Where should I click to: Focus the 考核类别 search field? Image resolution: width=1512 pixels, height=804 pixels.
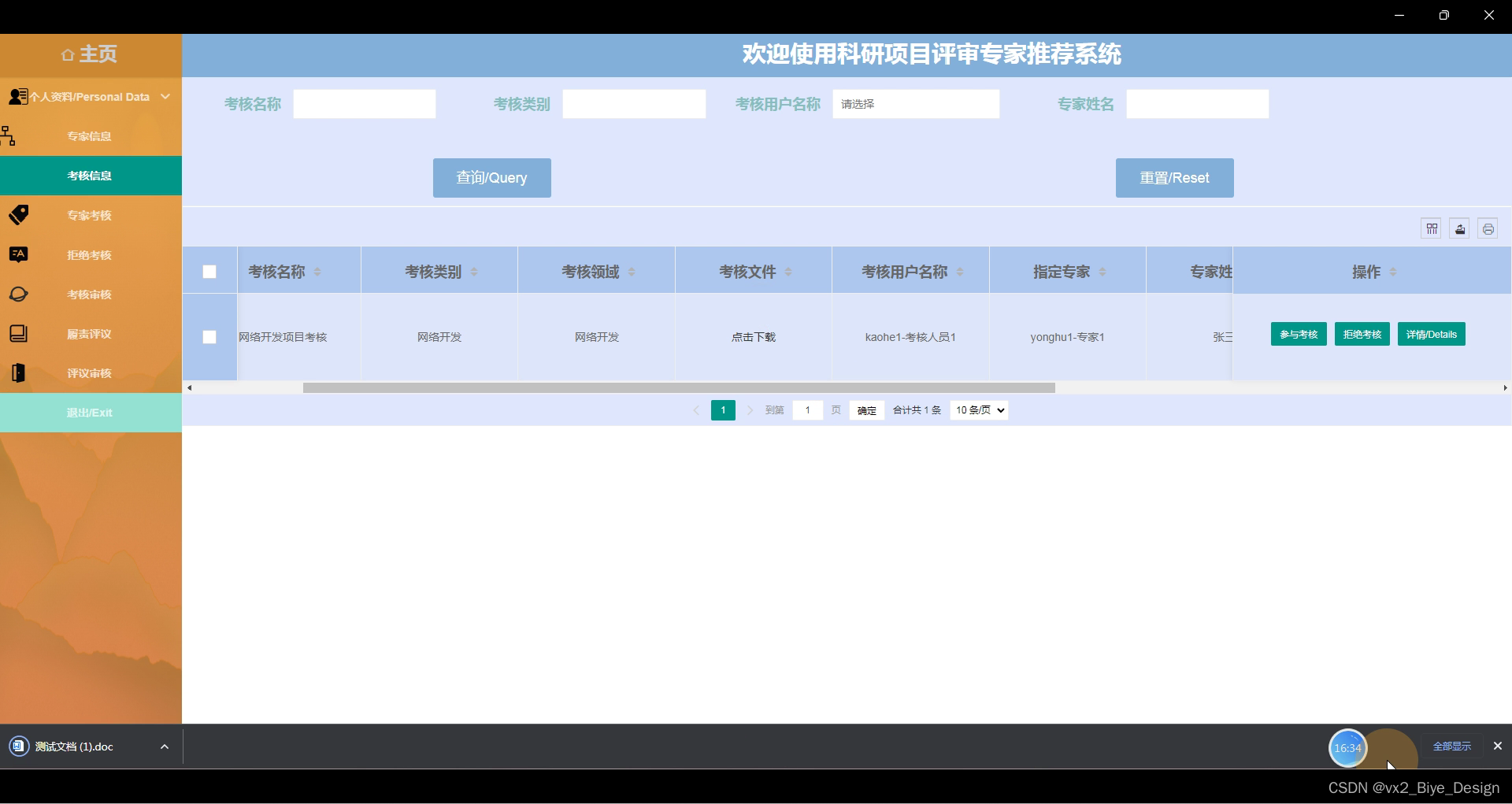[x=634, y=104]
